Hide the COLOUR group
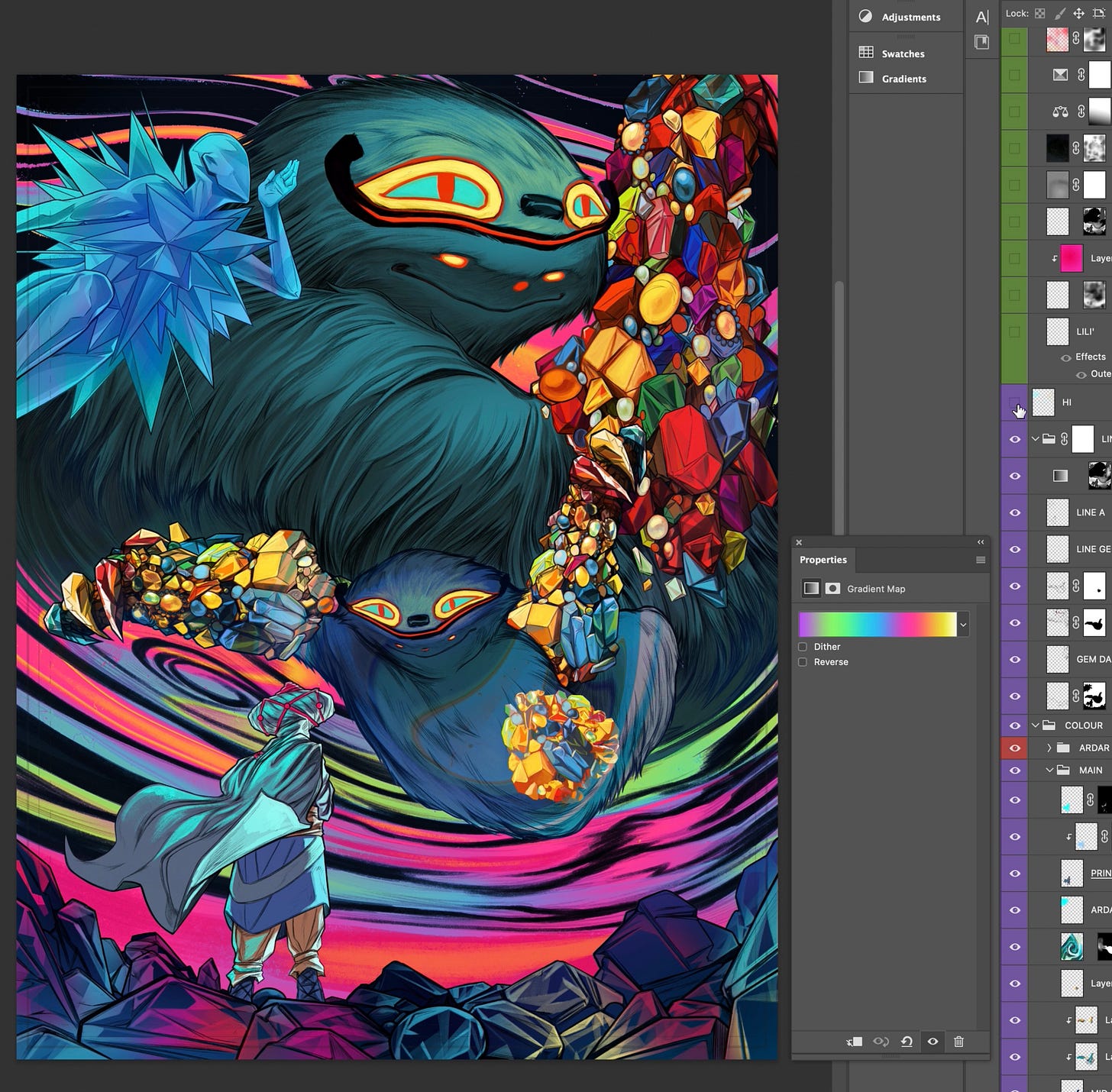Viewport: 1112px width, 1092px height. tap(1015, 725)
